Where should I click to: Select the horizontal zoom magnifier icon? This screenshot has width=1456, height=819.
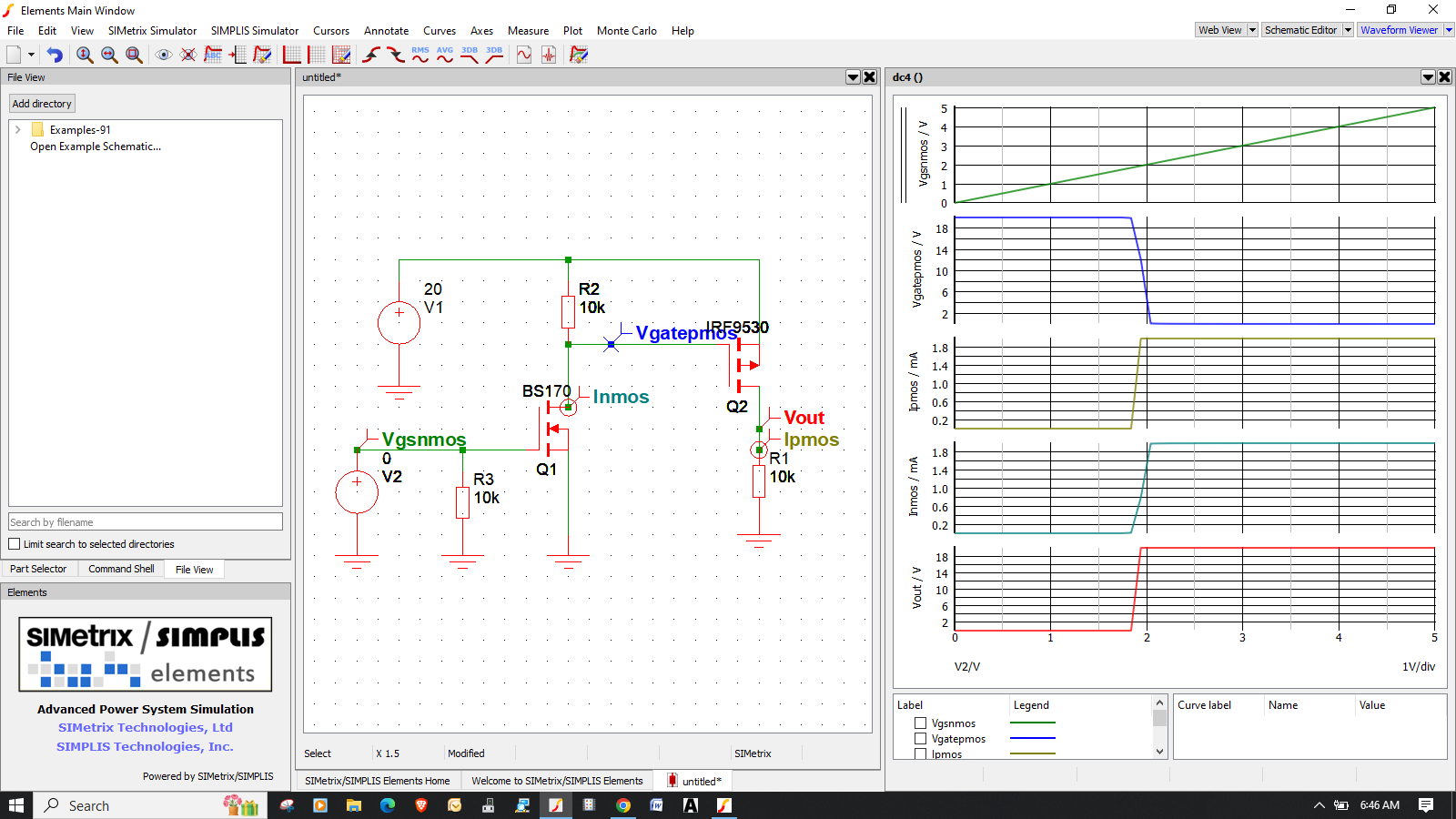(x=109, y=55)
